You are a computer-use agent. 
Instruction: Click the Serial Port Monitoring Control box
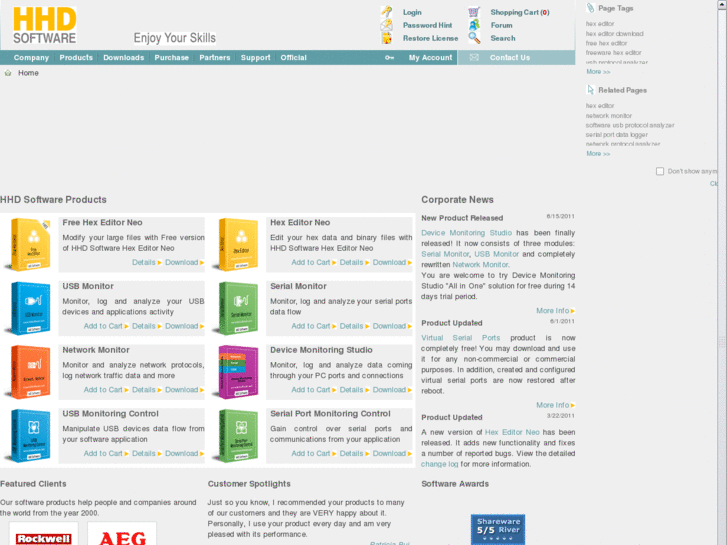[x=236, y=436]
